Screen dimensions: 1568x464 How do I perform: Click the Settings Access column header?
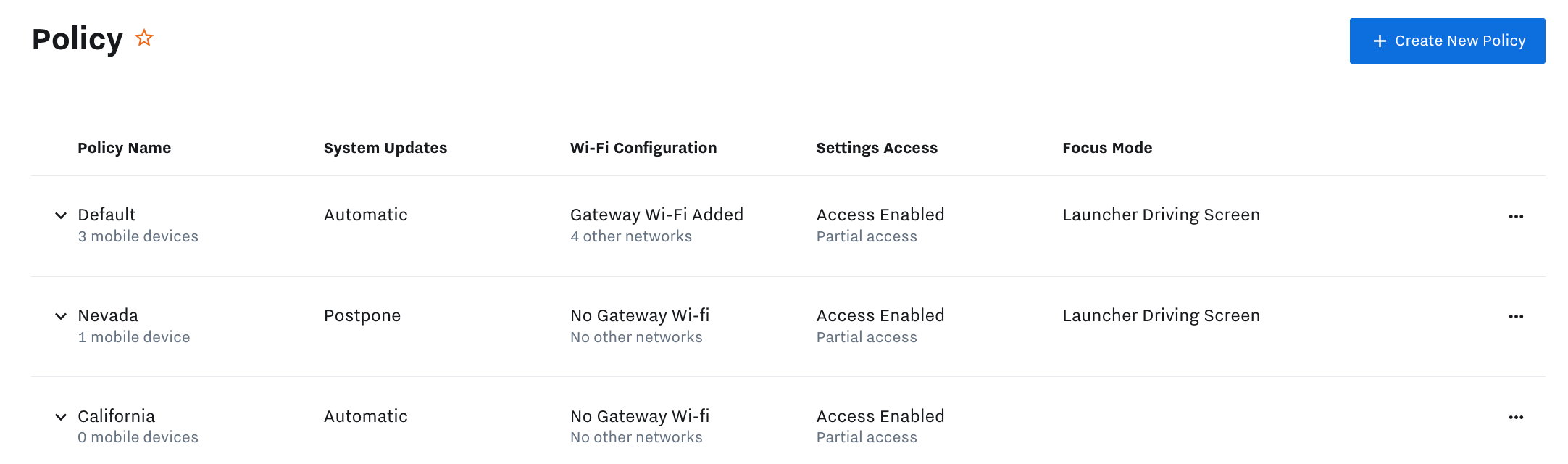click(x=876, y=148)
